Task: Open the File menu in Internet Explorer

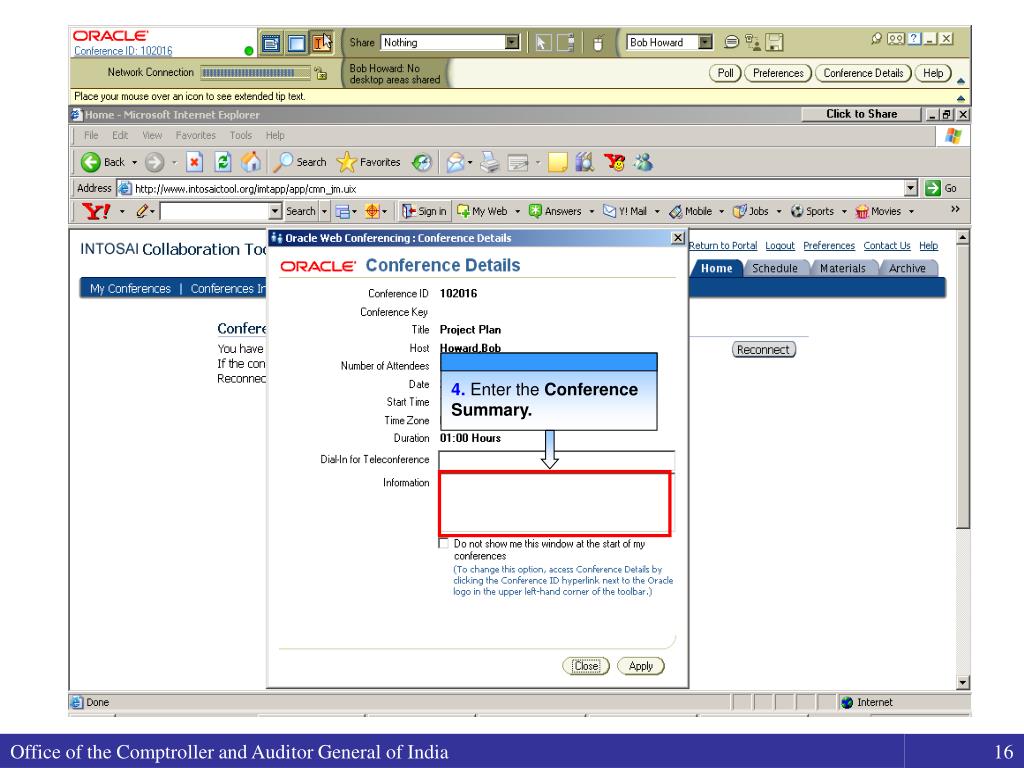Action: (x=91, y=135)
